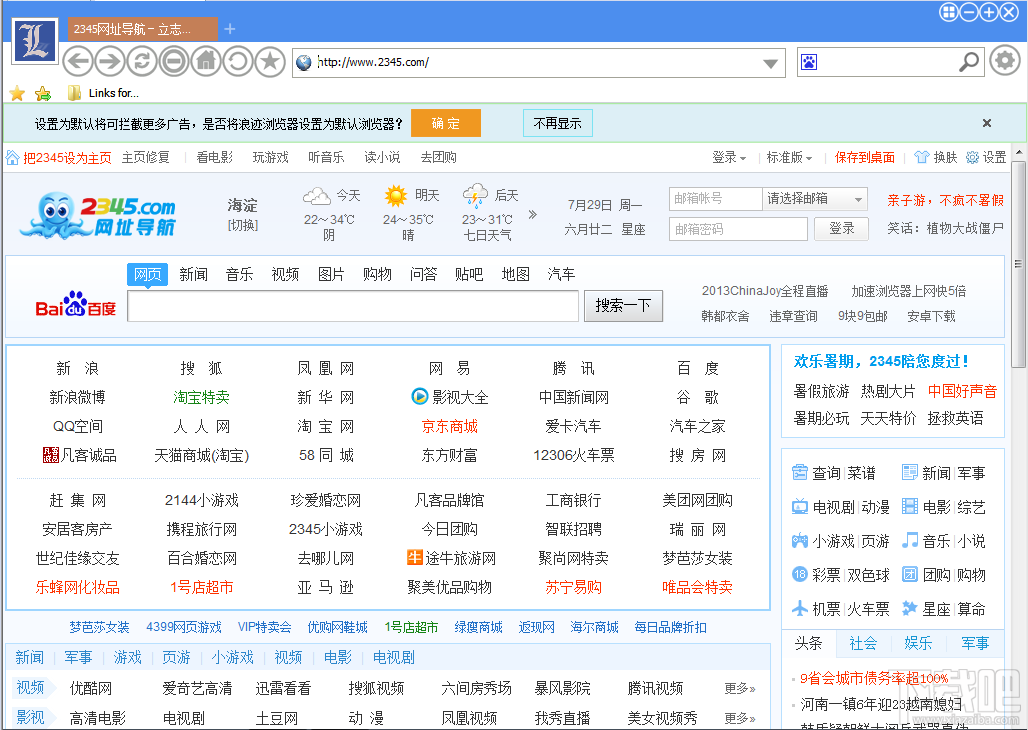Open the browser settings gear icon
Screen dimensions: 1028x730
click(x=1004, y=61)
